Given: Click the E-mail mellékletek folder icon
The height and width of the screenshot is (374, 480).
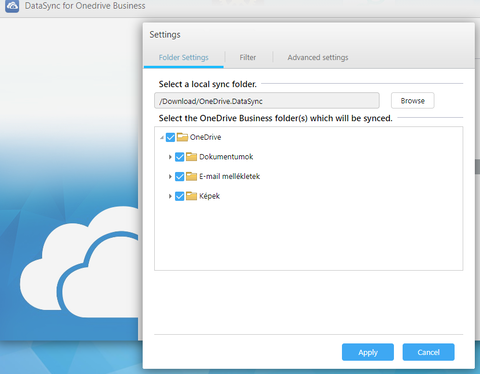Looking at the screenshot, I should 191,176.
